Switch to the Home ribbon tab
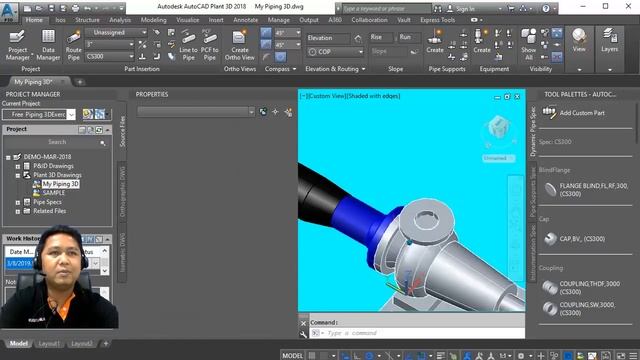640x360 pixels. click(x=34, y=20)
